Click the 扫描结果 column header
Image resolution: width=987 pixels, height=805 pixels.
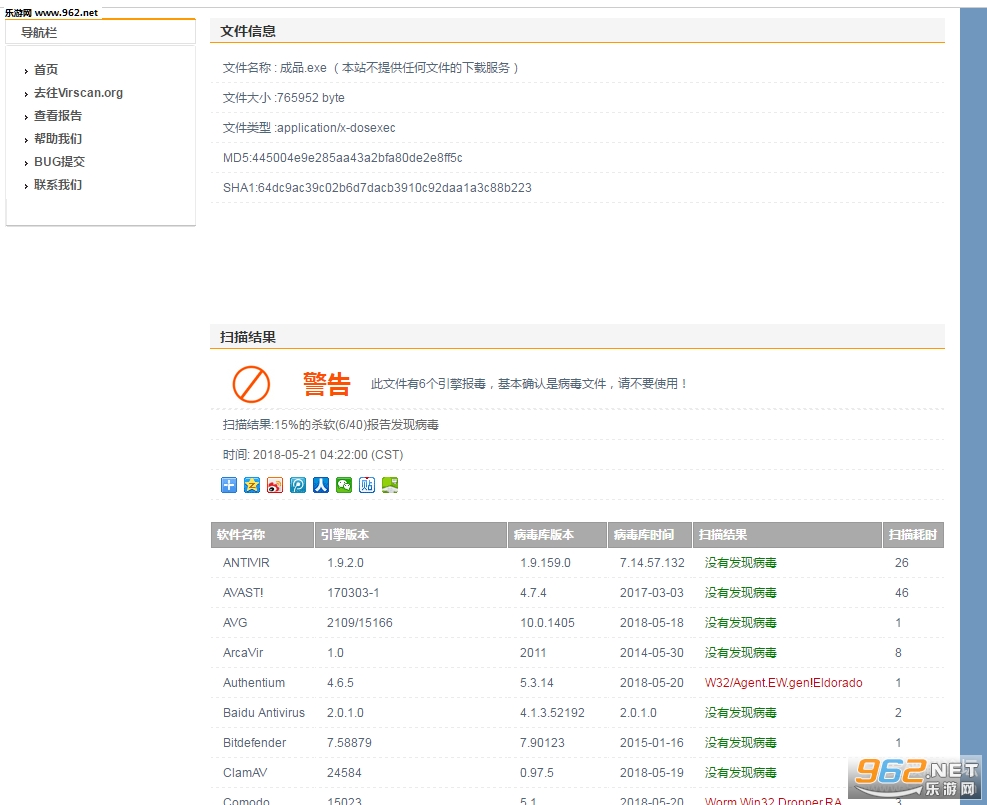(x=787, y=535)
